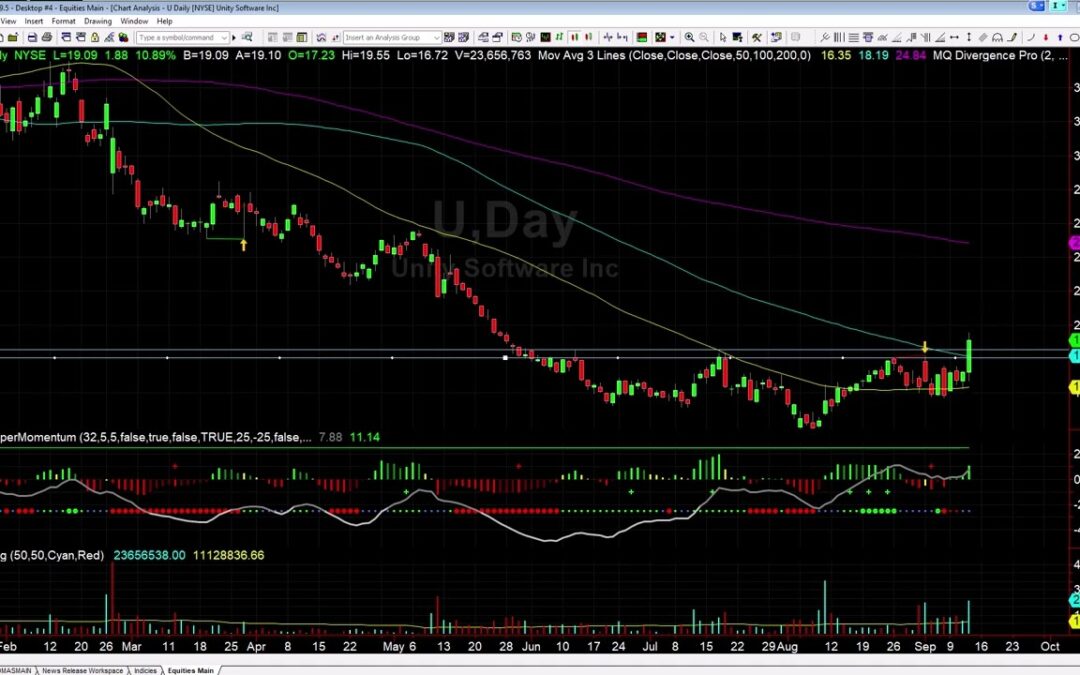Open the symbol command box dropdown
This screenshot has width=1080, height=675.
click(224, 36)
